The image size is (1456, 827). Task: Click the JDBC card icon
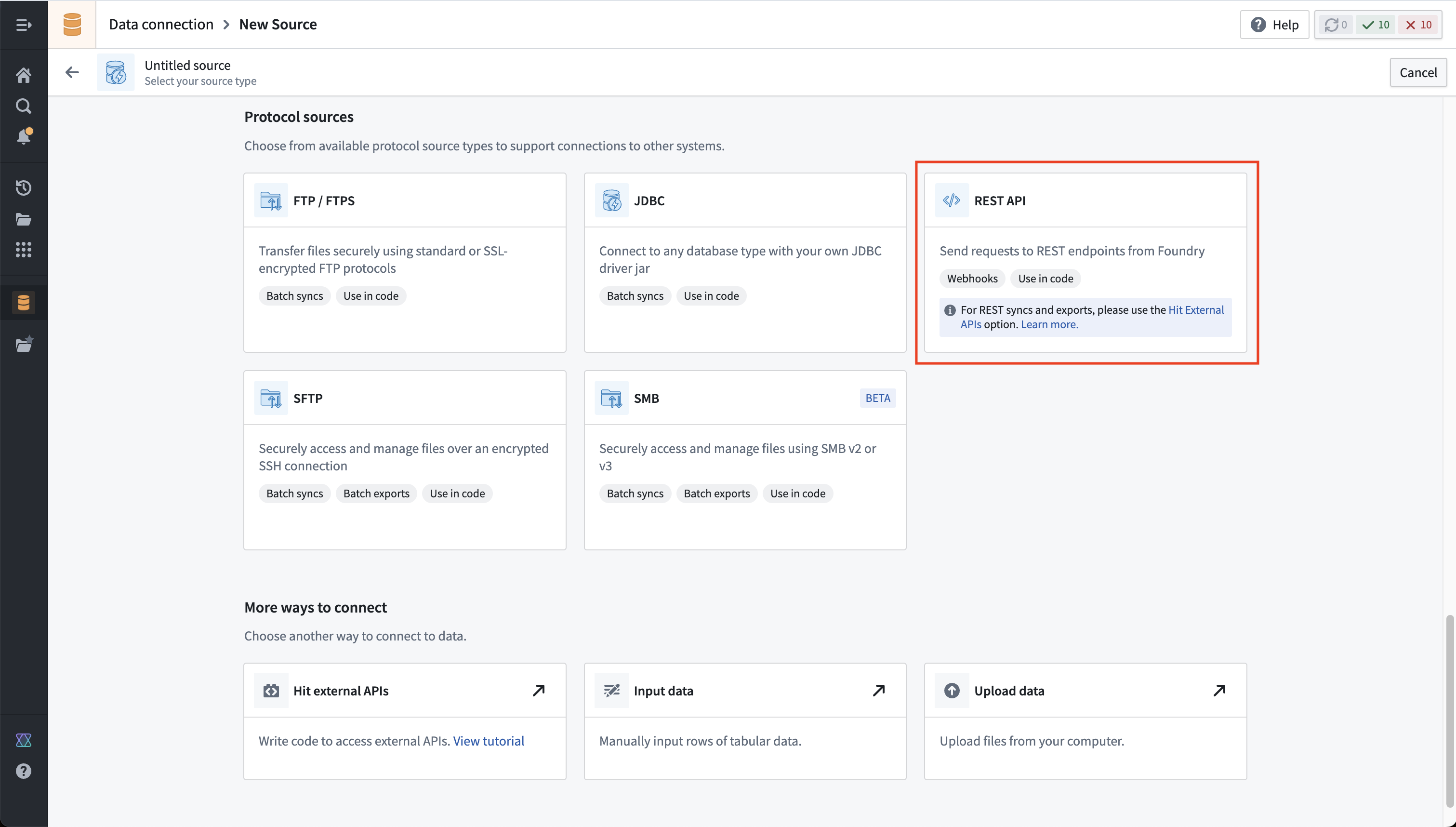coord(611,200)
